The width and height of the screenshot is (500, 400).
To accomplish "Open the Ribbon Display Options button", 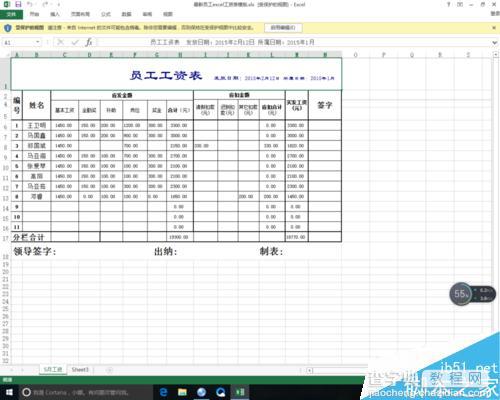I will pyautogui.click(x=460, y=4).
